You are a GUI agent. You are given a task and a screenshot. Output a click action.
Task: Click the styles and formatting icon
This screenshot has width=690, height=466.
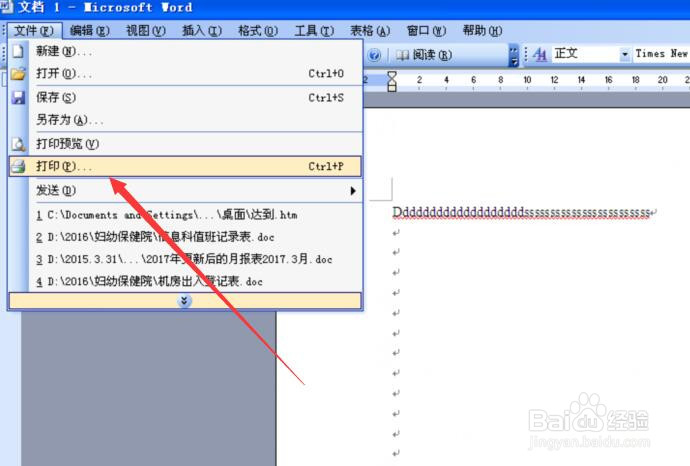pos(540,55)
